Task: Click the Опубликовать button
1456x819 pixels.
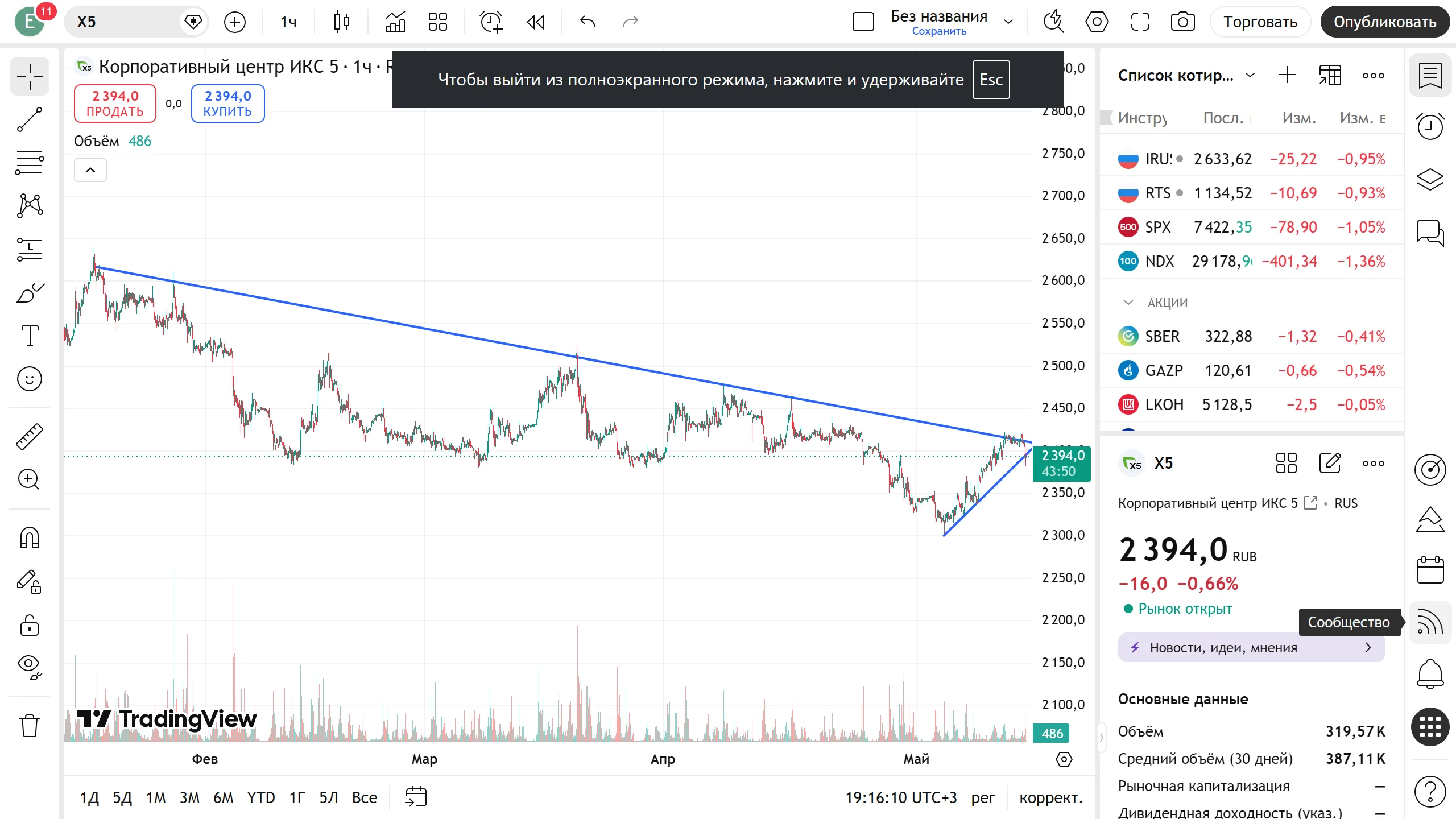Action: 1385,22
